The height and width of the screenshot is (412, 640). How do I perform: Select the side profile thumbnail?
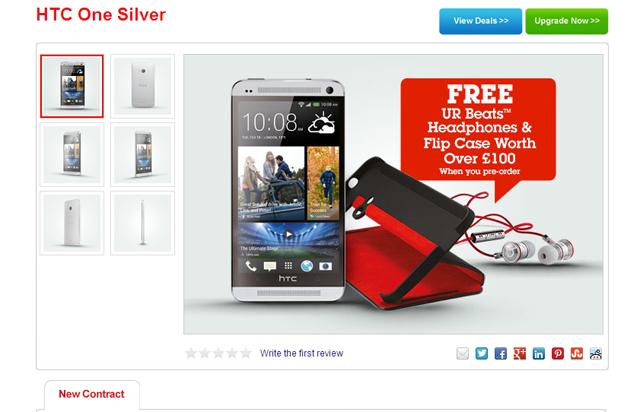(x=142, y=223)
